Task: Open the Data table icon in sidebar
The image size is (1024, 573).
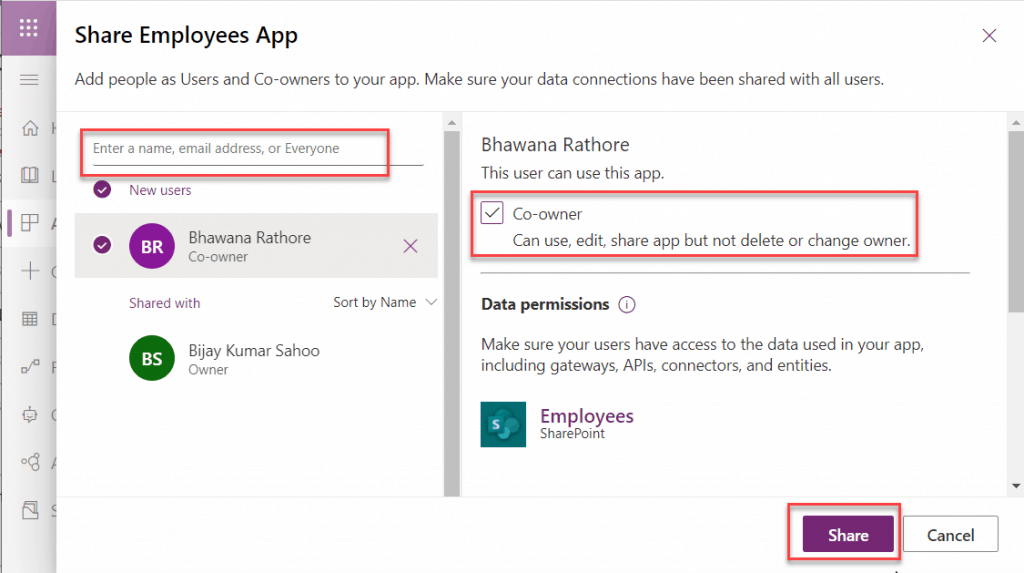Action: pos(30,319)
